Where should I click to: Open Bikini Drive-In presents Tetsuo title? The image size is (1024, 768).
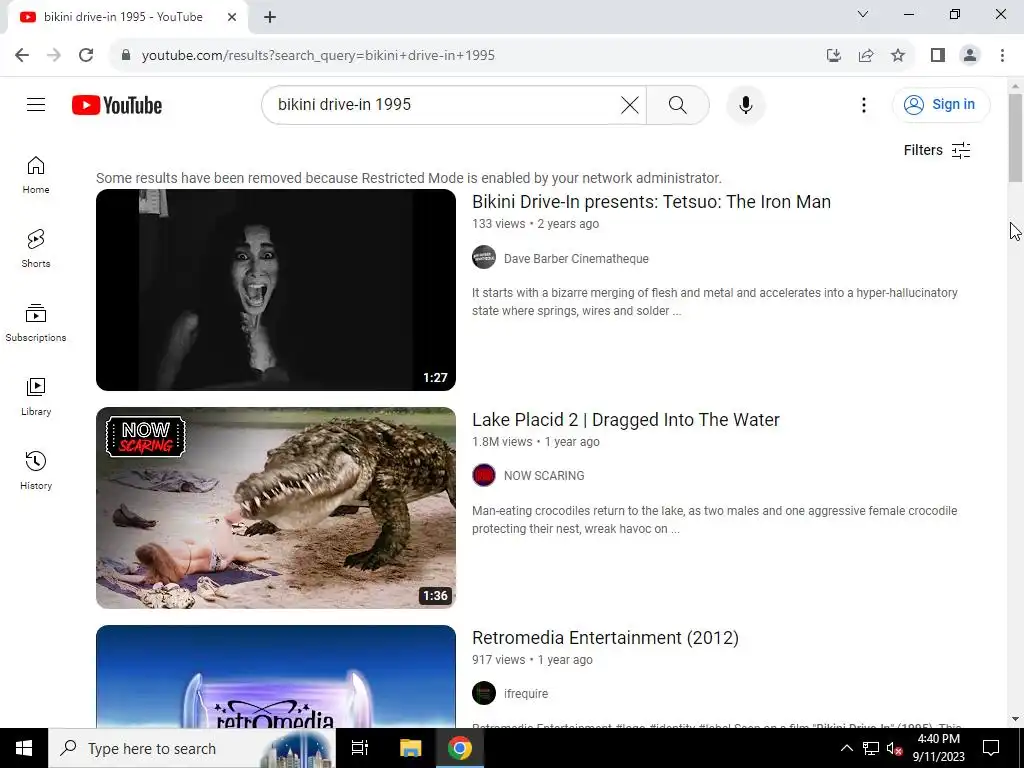click(651, 202)
